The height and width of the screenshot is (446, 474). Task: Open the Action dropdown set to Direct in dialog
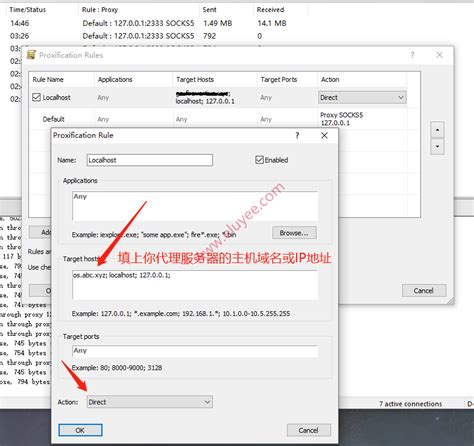coord(150,402)
